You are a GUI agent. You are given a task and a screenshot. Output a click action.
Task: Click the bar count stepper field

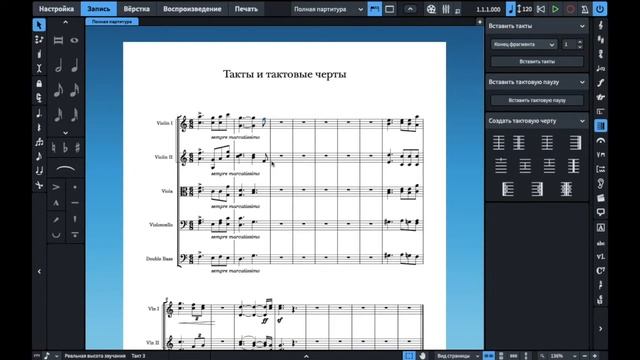click(x=572, y=44)
